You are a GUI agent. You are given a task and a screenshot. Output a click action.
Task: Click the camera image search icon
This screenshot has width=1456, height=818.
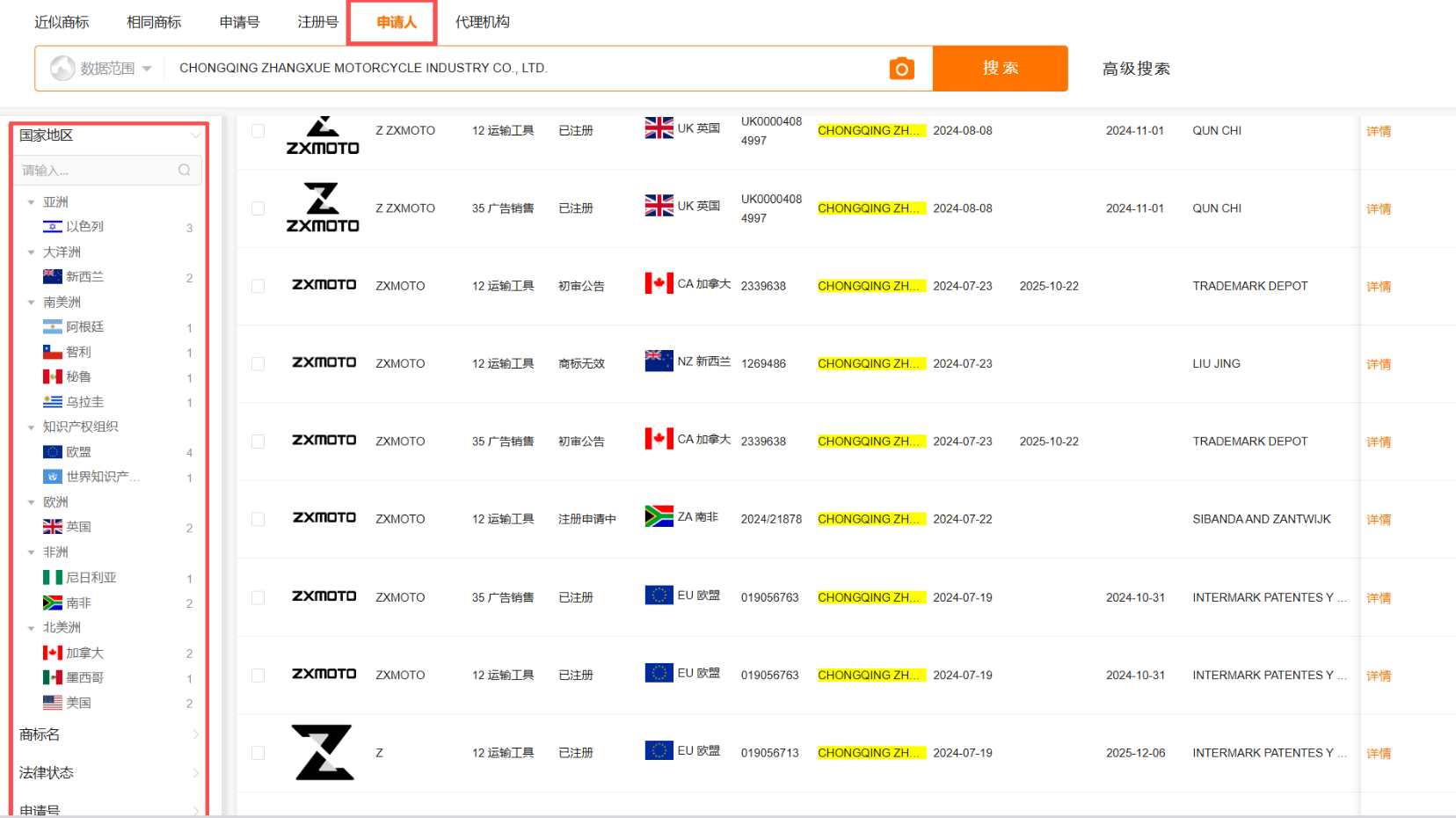click(901, 69)
